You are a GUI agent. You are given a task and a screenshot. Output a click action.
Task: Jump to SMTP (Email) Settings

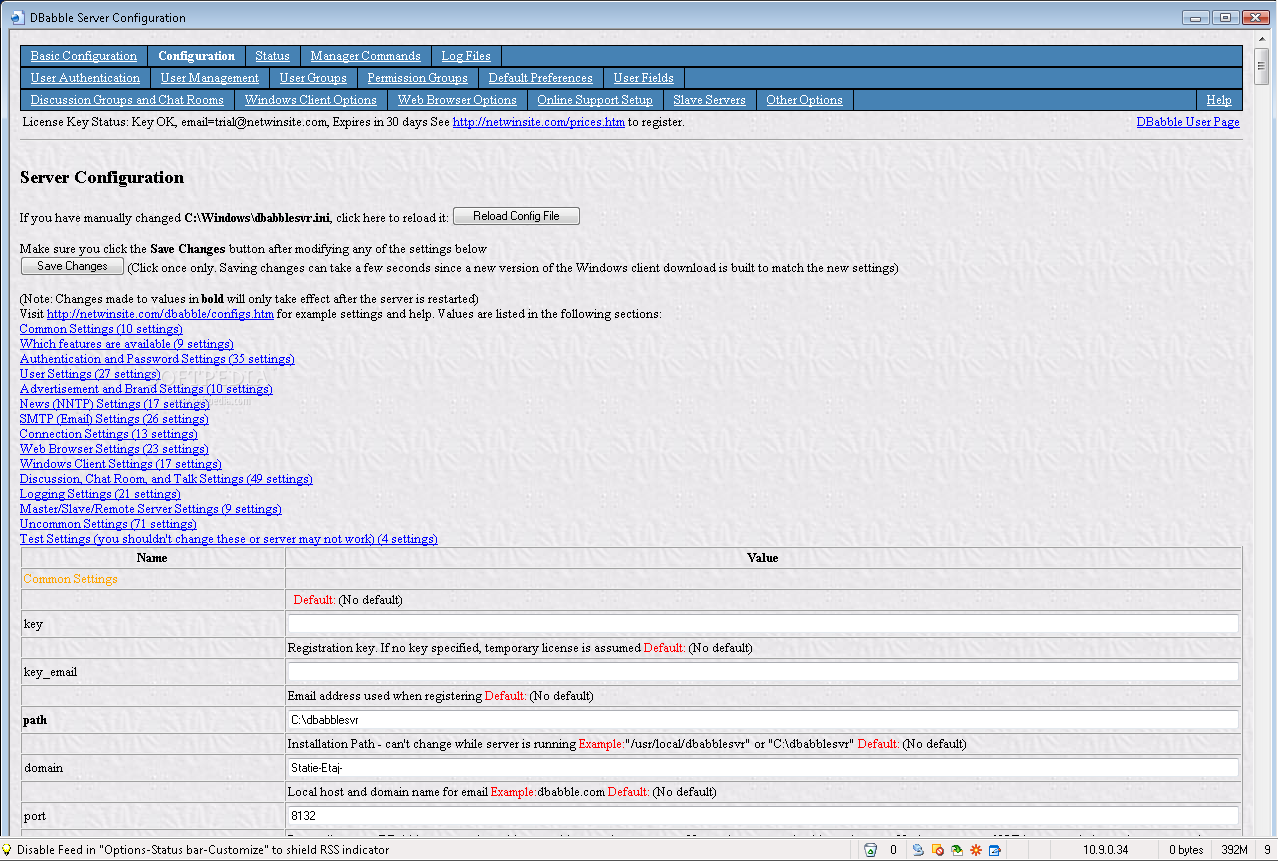(114, 419)
